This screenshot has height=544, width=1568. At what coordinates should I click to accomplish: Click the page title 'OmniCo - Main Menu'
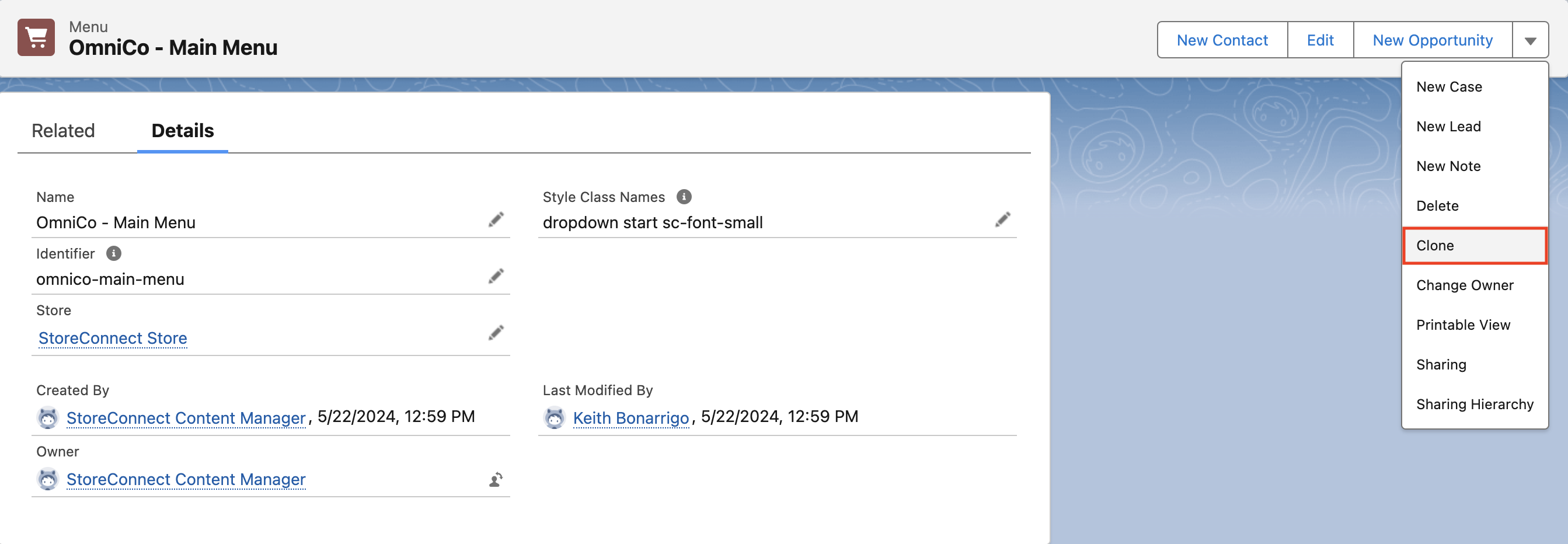tap(173, 47)
